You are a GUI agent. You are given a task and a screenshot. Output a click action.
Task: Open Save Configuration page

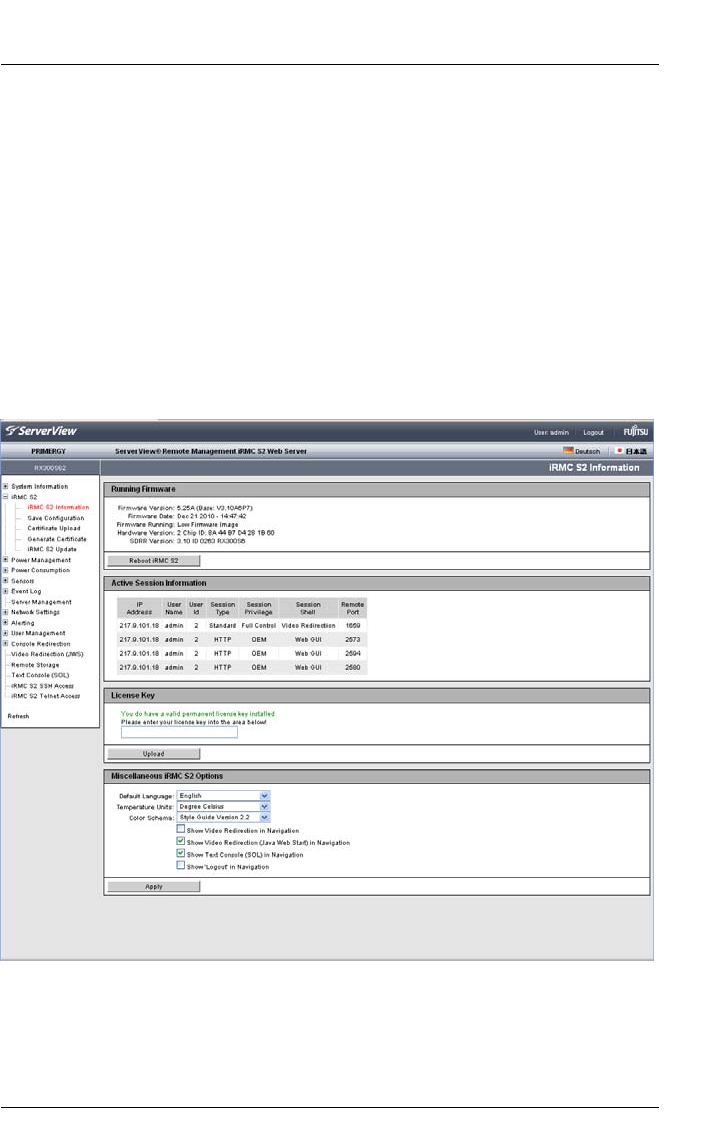55,518
